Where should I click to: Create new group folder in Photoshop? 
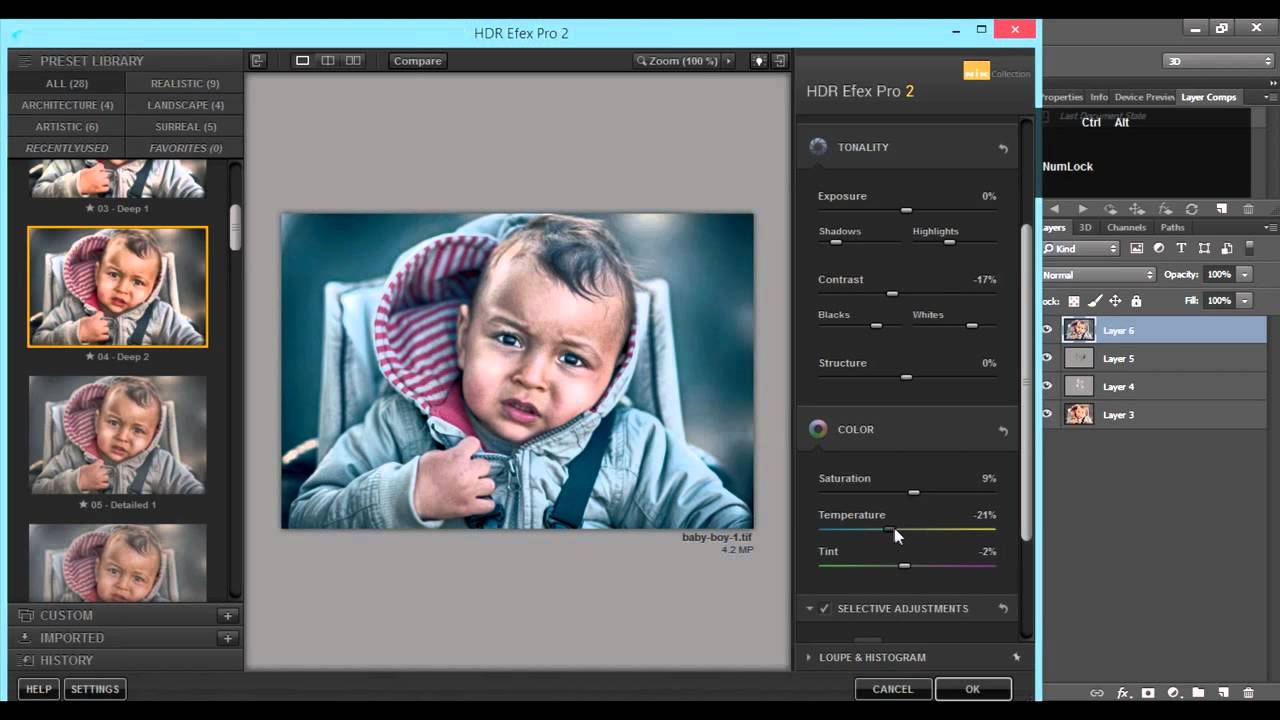pyautogui.click(x=1198, y=692)
